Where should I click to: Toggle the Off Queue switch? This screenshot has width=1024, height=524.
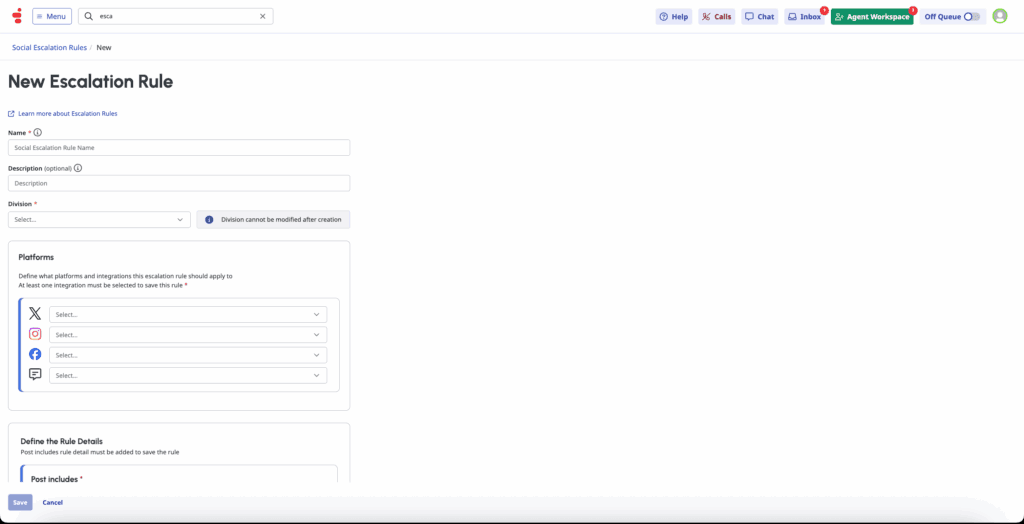[x=971, y=17]
